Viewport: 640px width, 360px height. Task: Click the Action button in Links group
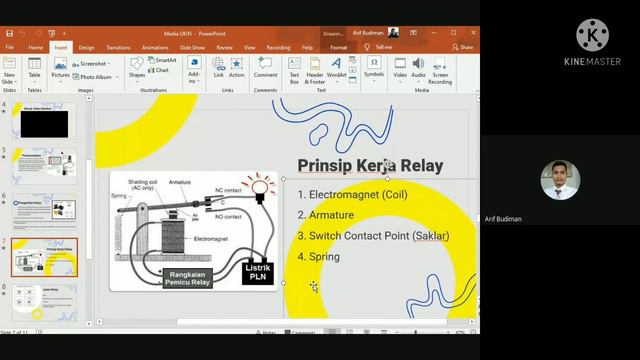pyautogui.click(x=236, y=68)
